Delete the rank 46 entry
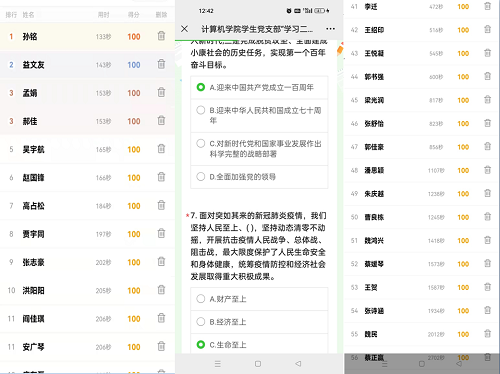The width and height of the screenshot is (500, 374). point(487,123)
